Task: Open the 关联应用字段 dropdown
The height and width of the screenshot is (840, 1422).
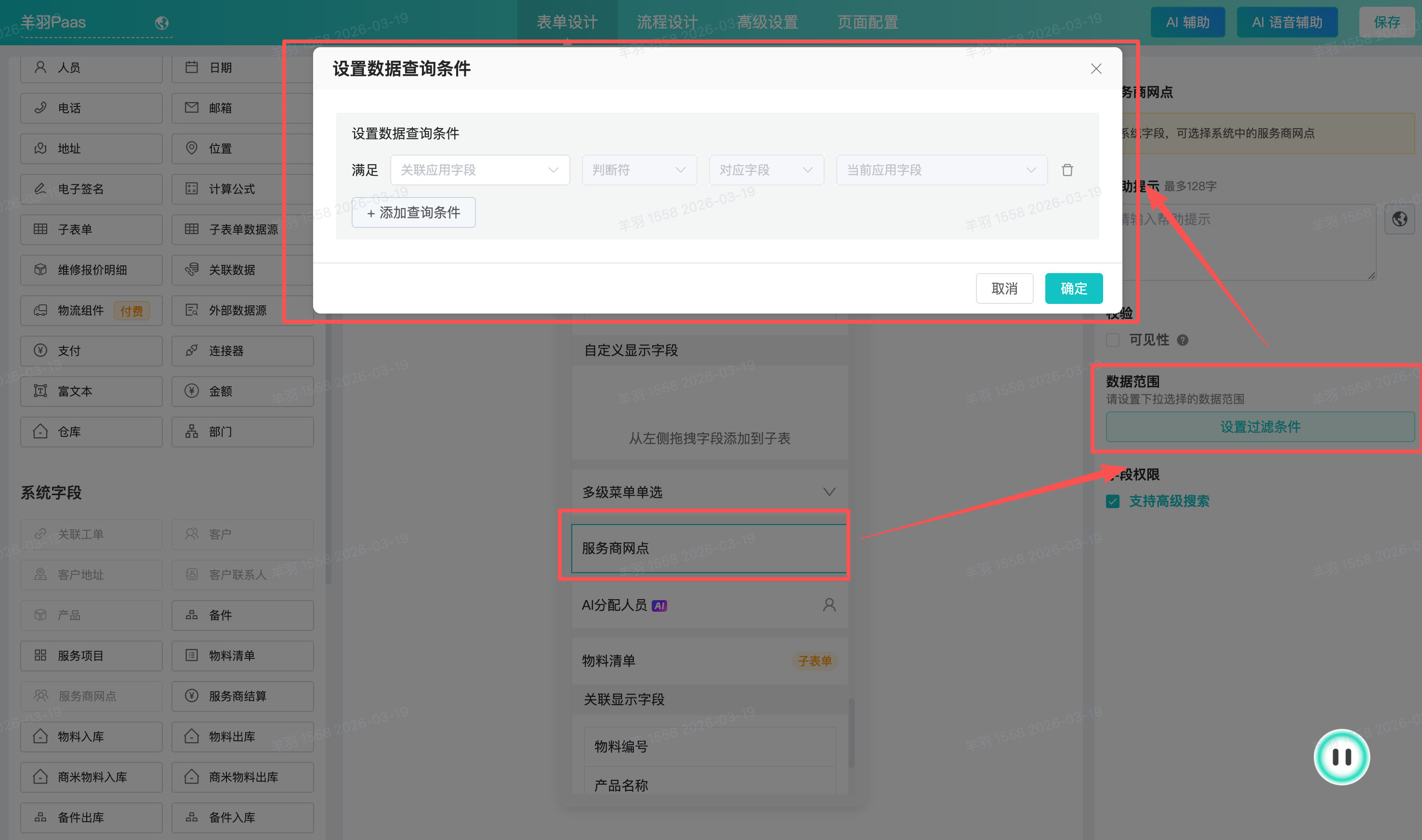Action: tap(479, 170)
